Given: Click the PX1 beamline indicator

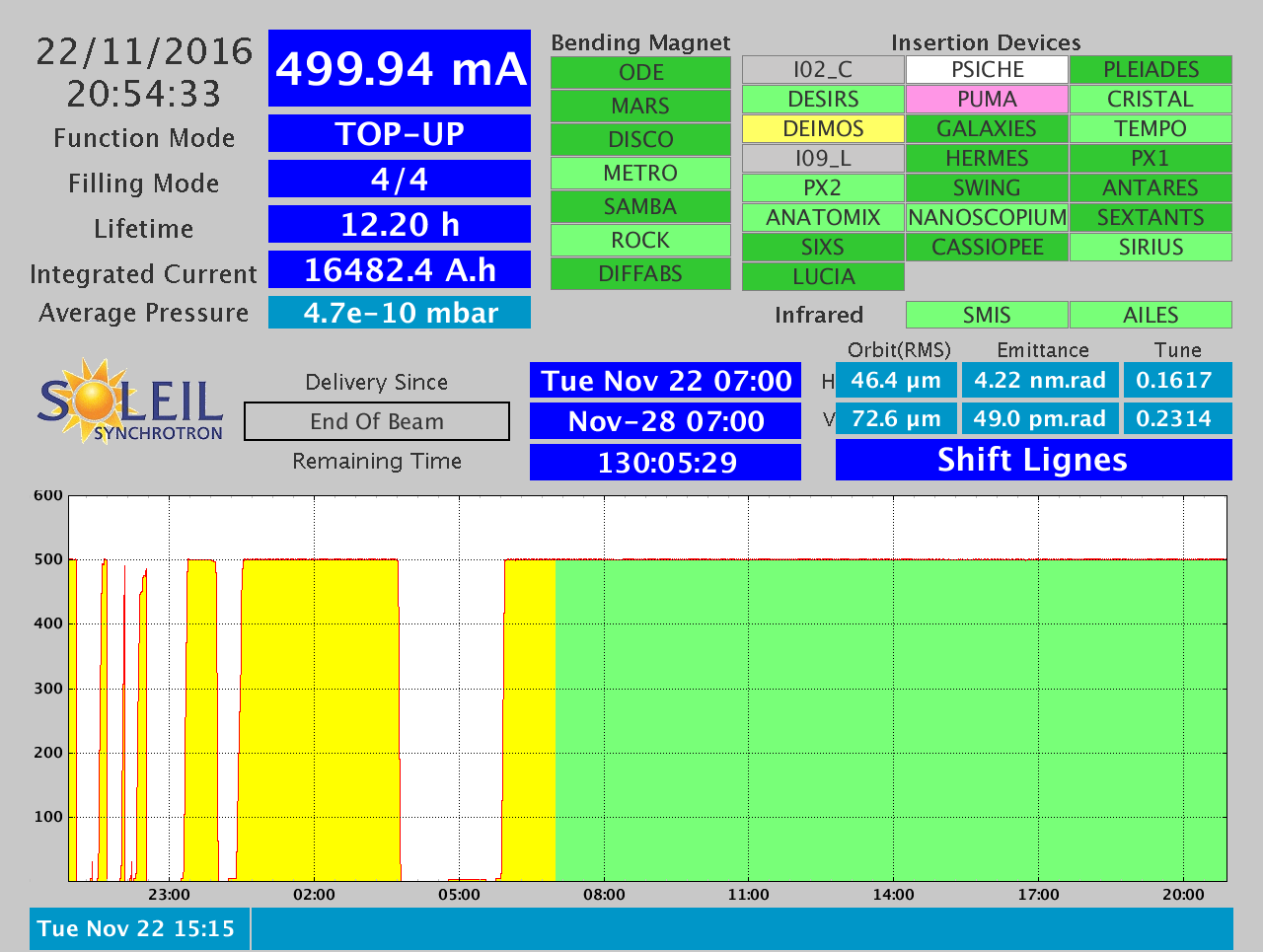Looking at the screenshot, I should [x=1151, y=159].
